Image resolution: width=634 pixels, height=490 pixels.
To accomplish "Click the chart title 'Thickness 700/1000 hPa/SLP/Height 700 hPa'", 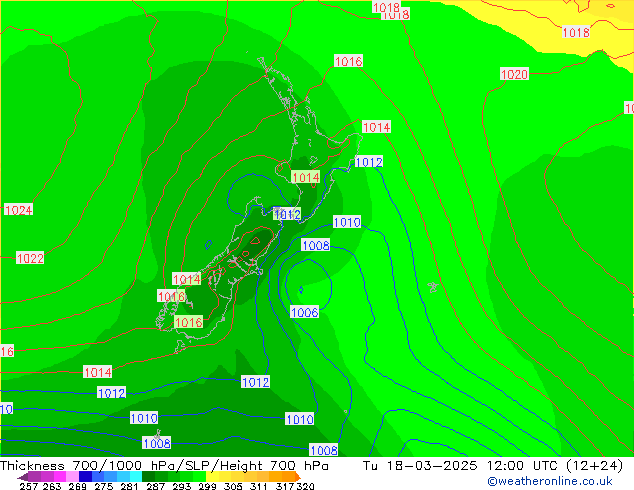I will point(164,466).
